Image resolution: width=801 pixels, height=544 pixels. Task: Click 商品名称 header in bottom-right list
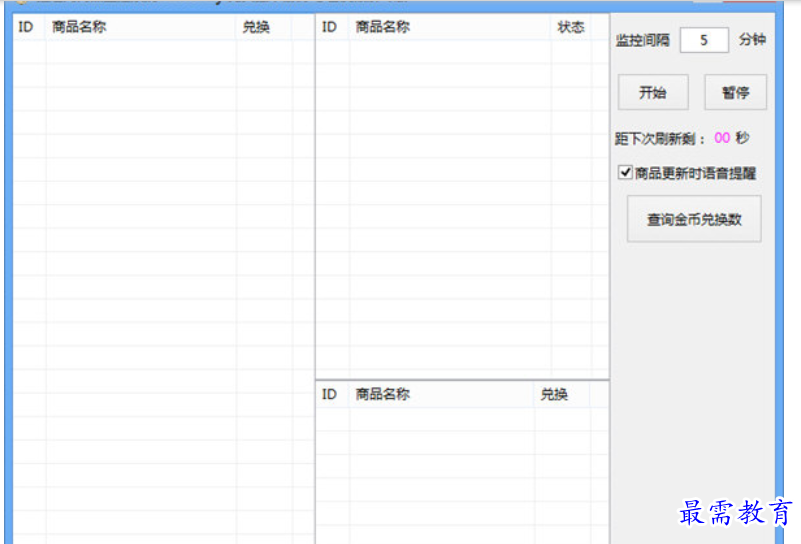[442, 394]
